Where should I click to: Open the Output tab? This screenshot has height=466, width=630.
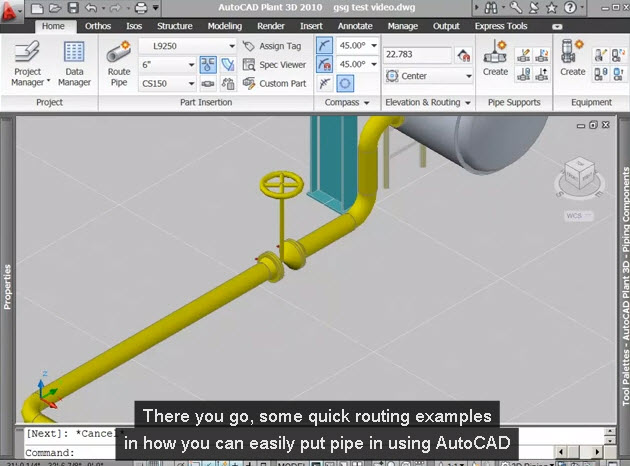click(446, 26)
